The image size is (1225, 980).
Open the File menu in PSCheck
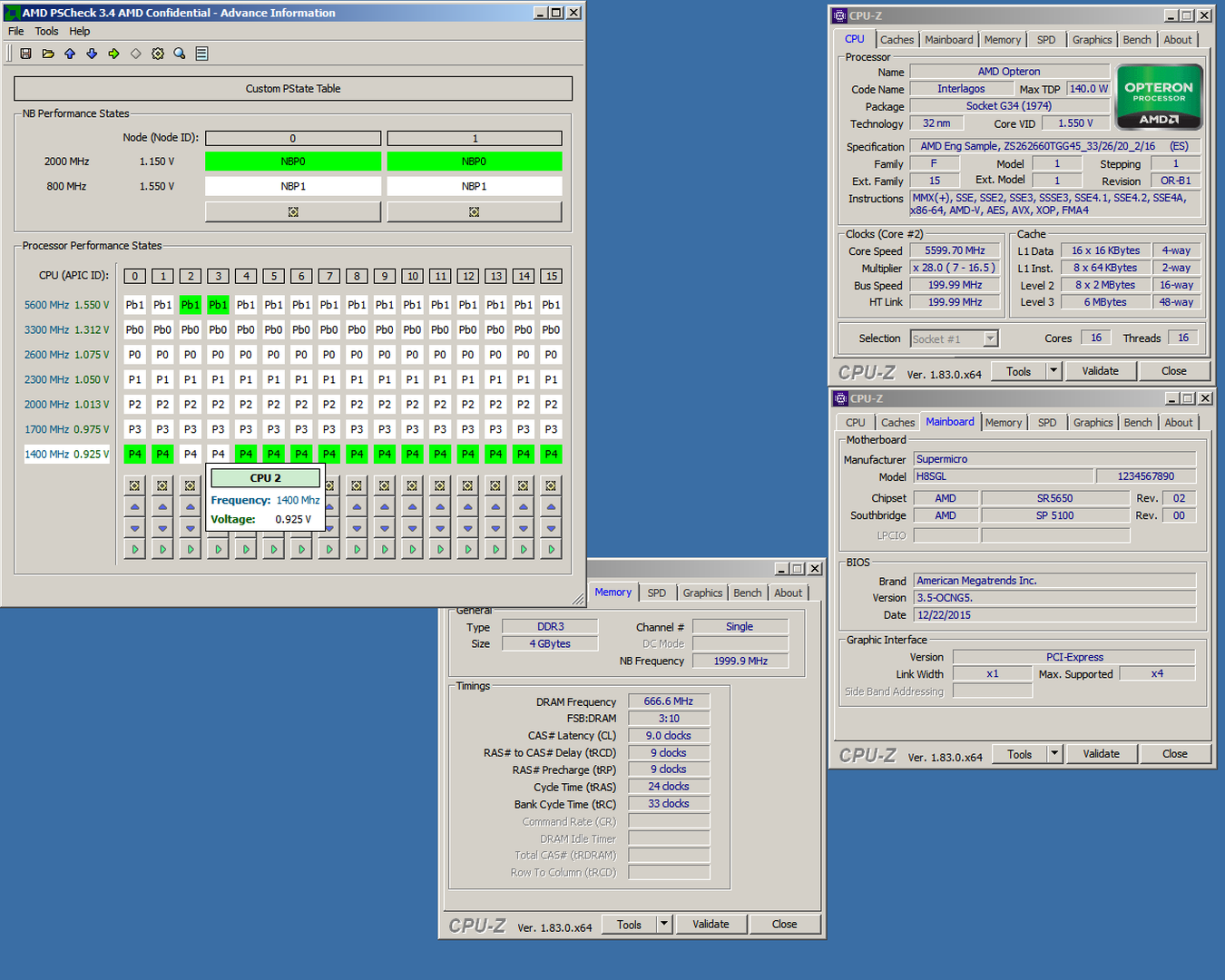point(16,31)
